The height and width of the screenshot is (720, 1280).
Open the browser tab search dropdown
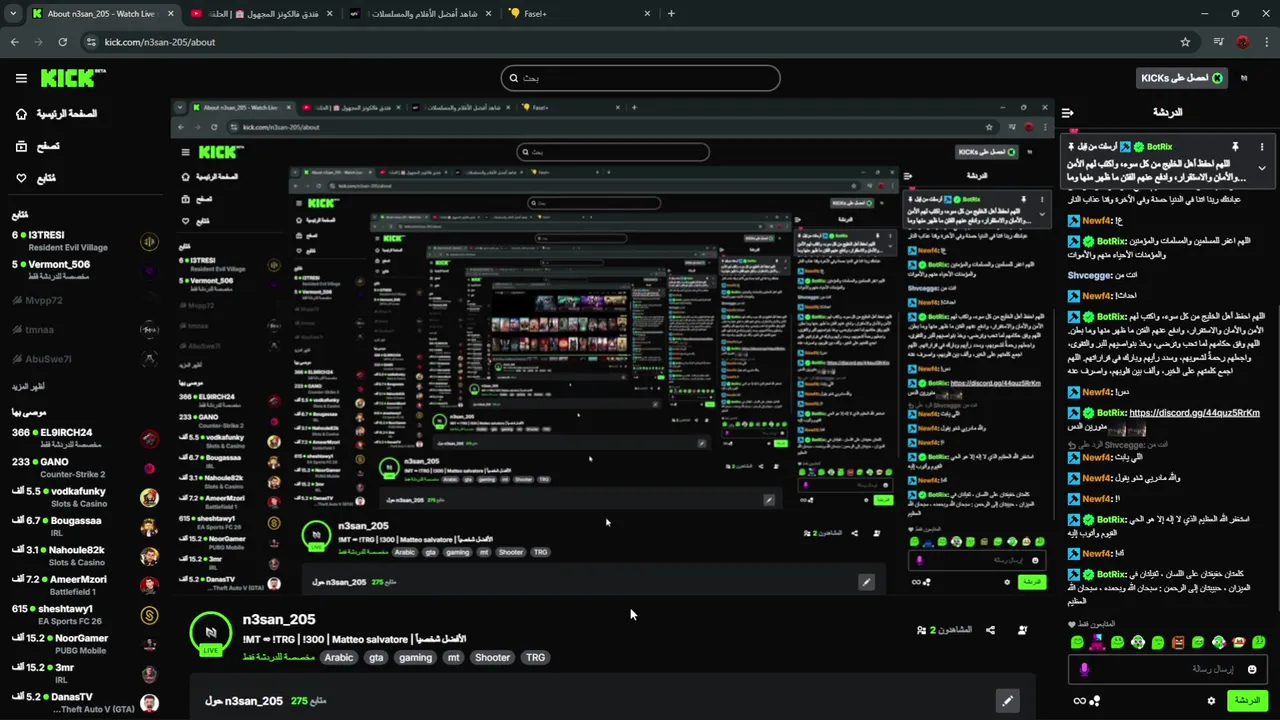tap(12, 14)
